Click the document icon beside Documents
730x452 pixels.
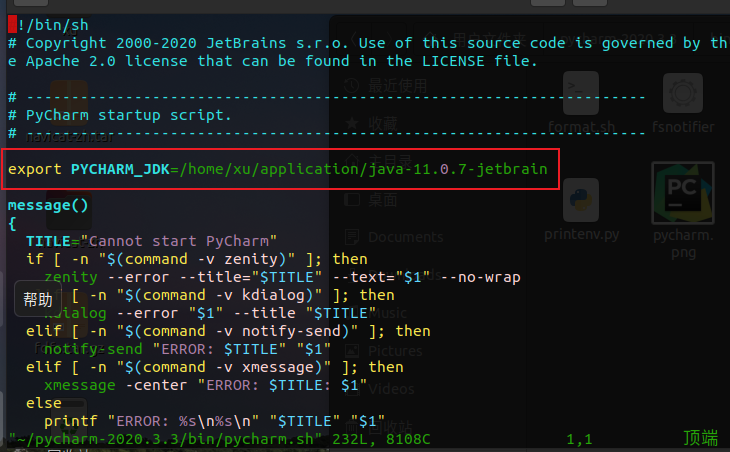(352, 237)
